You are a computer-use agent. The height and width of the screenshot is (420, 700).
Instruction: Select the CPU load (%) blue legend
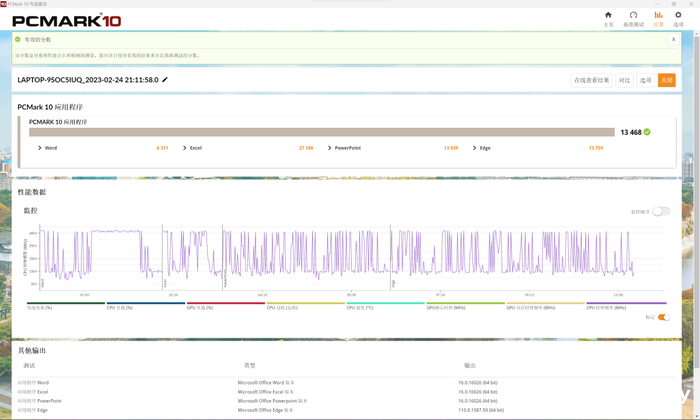pos(146,305)
